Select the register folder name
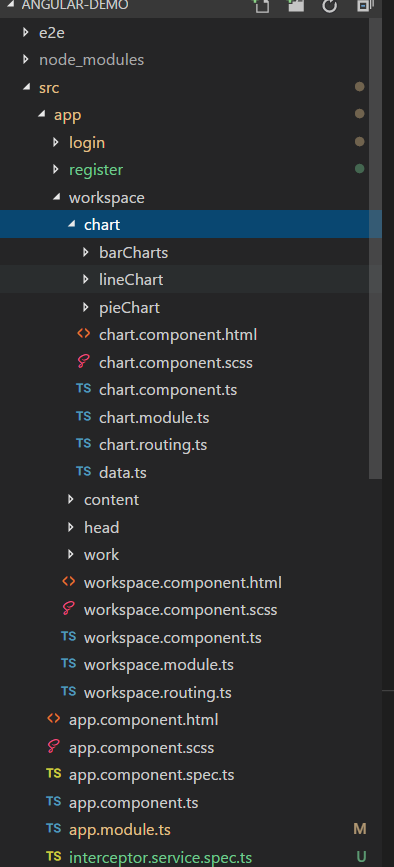The image size is (394, 867). pyautogui.click(x=96, y=169)
